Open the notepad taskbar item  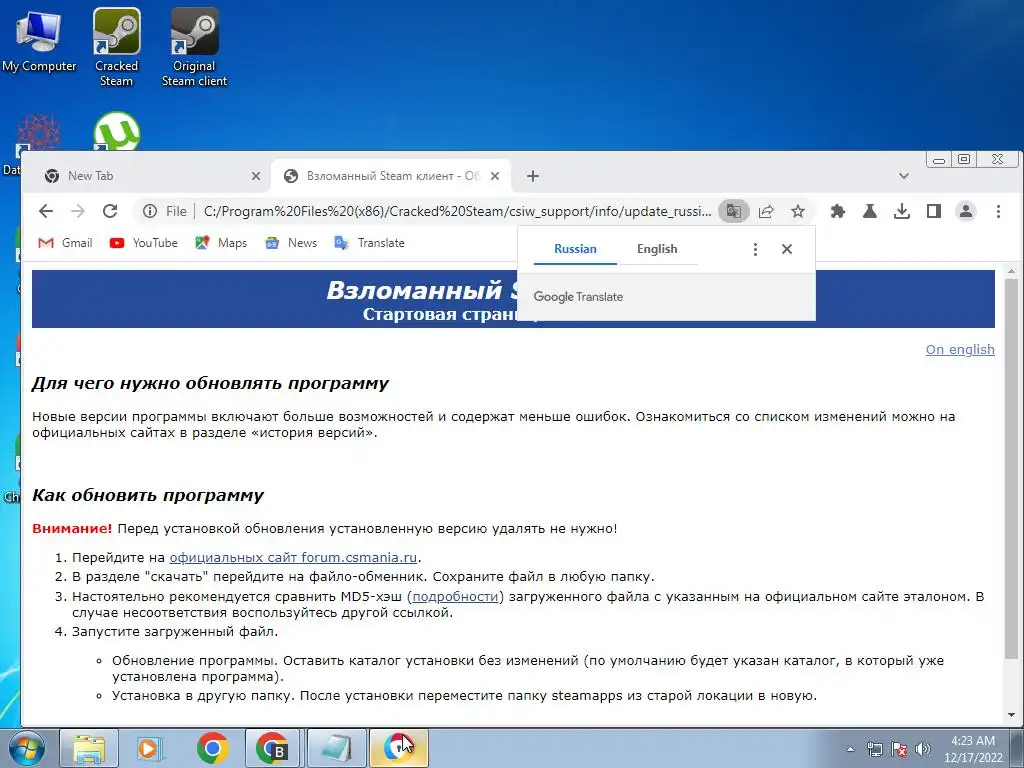click(336, 748)
